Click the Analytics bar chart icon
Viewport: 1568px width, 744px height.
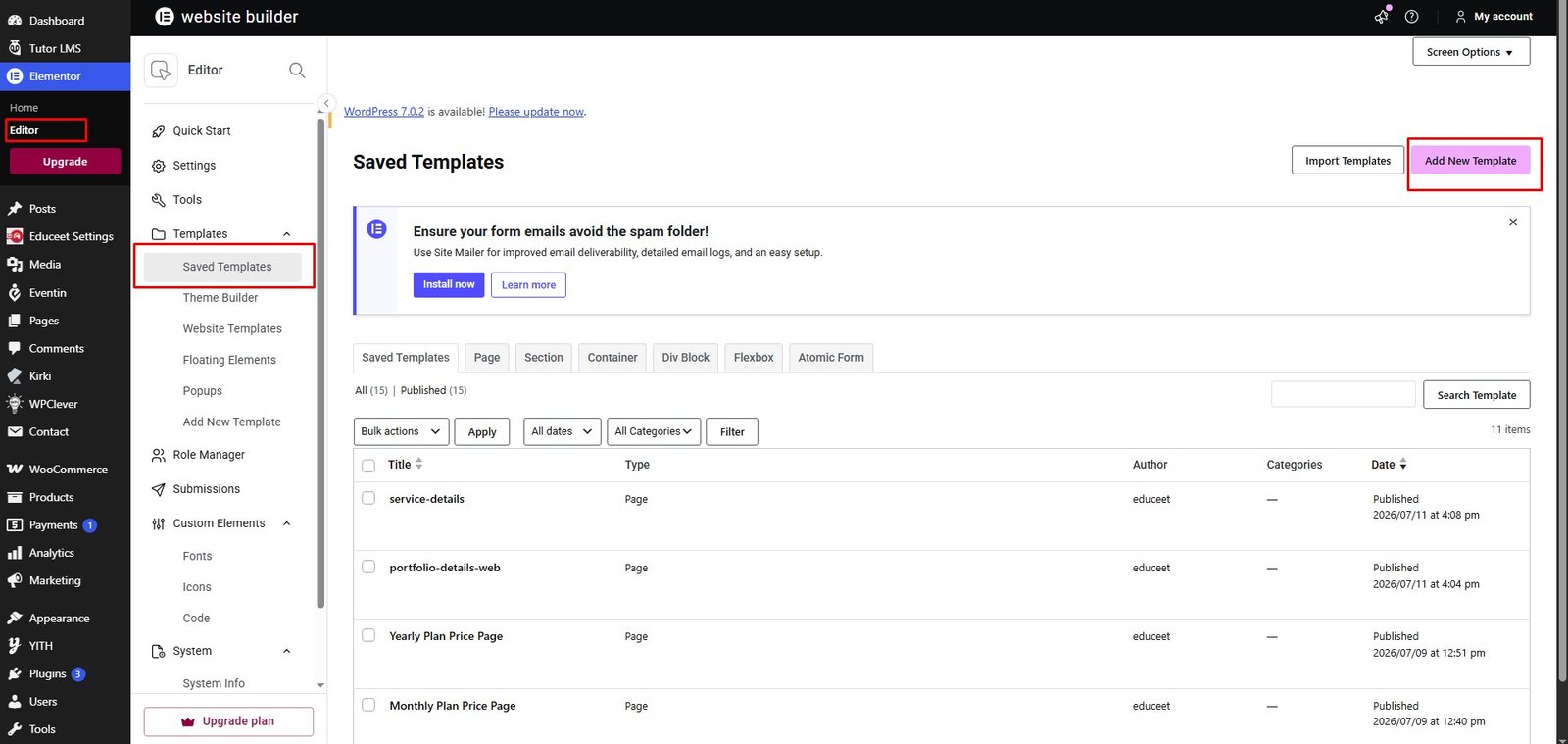[x=15, y=553]
